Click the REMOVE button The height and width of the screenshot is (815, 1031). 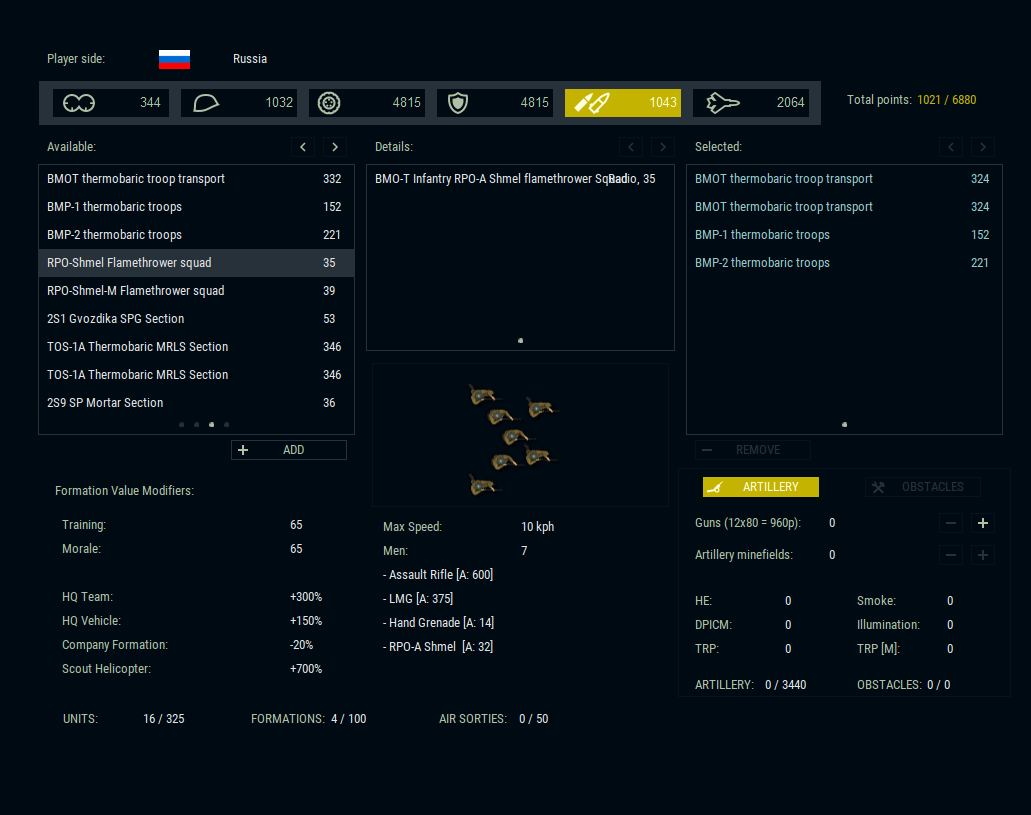753,450
